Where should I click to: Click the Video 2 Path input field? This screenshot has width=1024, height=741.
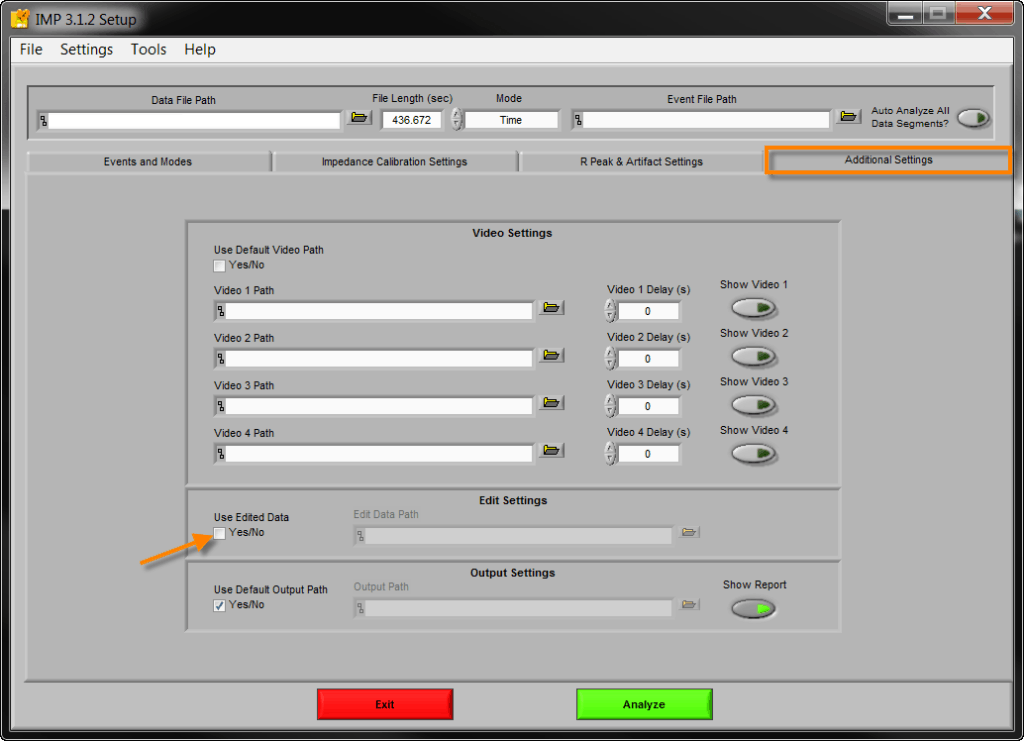[379, 359]
